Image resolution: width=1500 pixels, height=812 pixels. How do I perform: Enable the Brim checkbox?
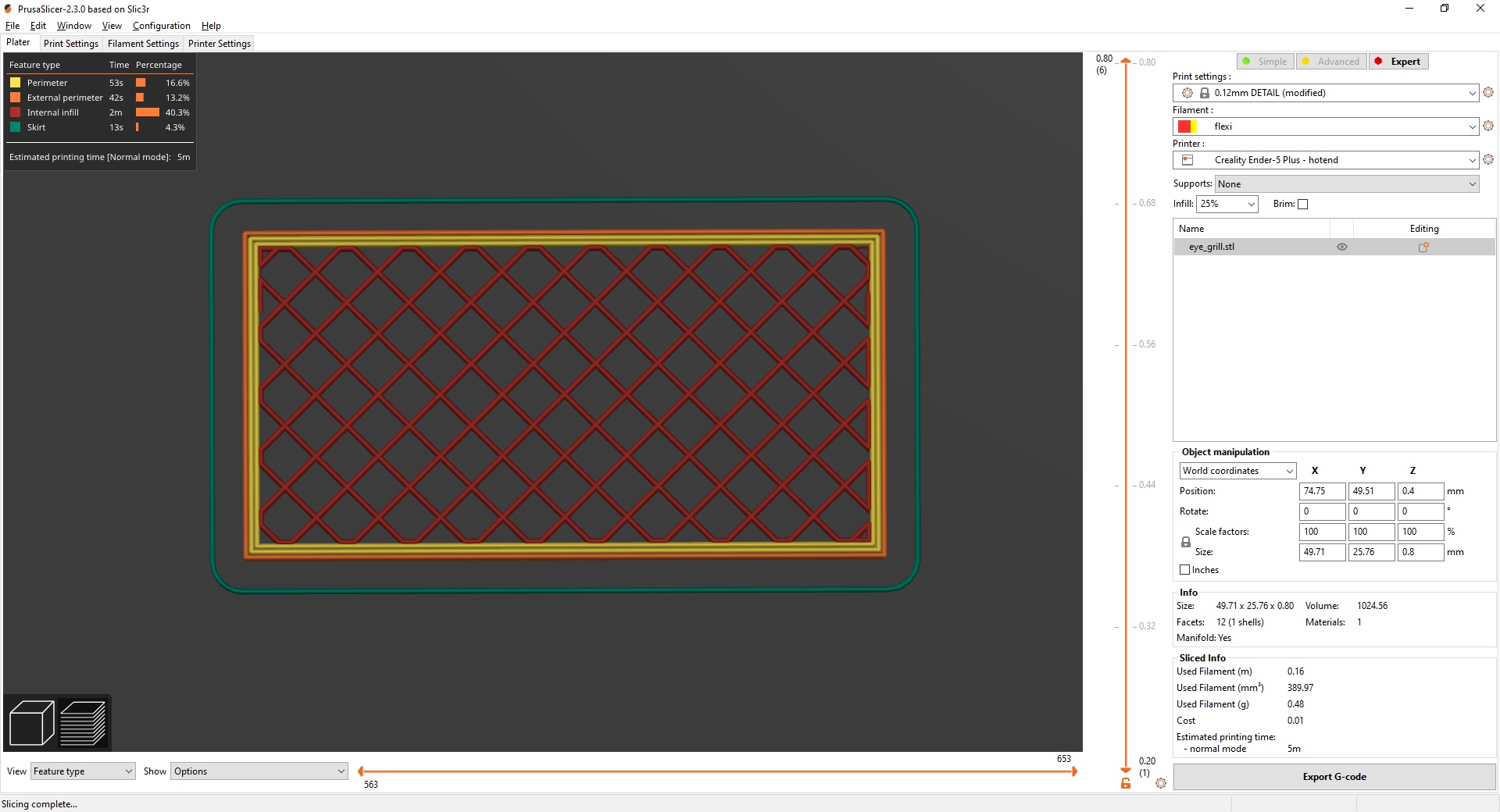coord(1302,205)
